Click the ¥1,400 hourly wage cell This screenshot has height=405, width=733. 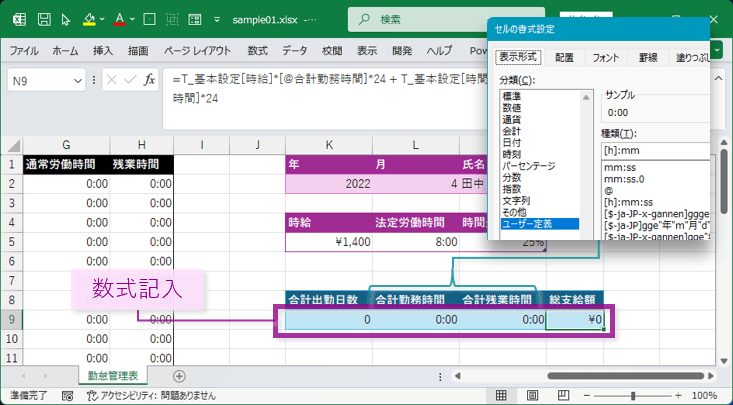(329, 242)
